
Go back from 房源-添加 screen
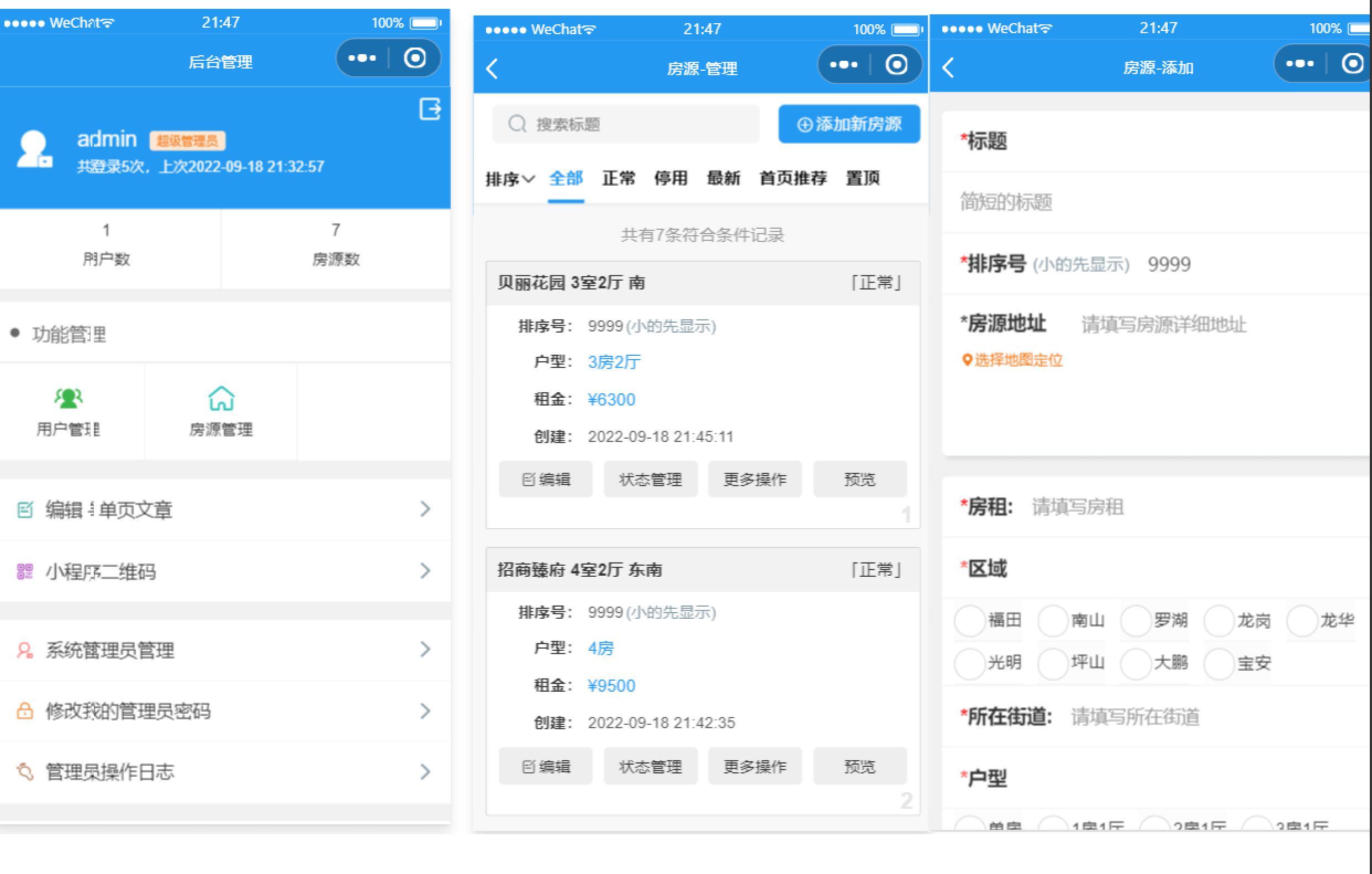tap(948, 68)
